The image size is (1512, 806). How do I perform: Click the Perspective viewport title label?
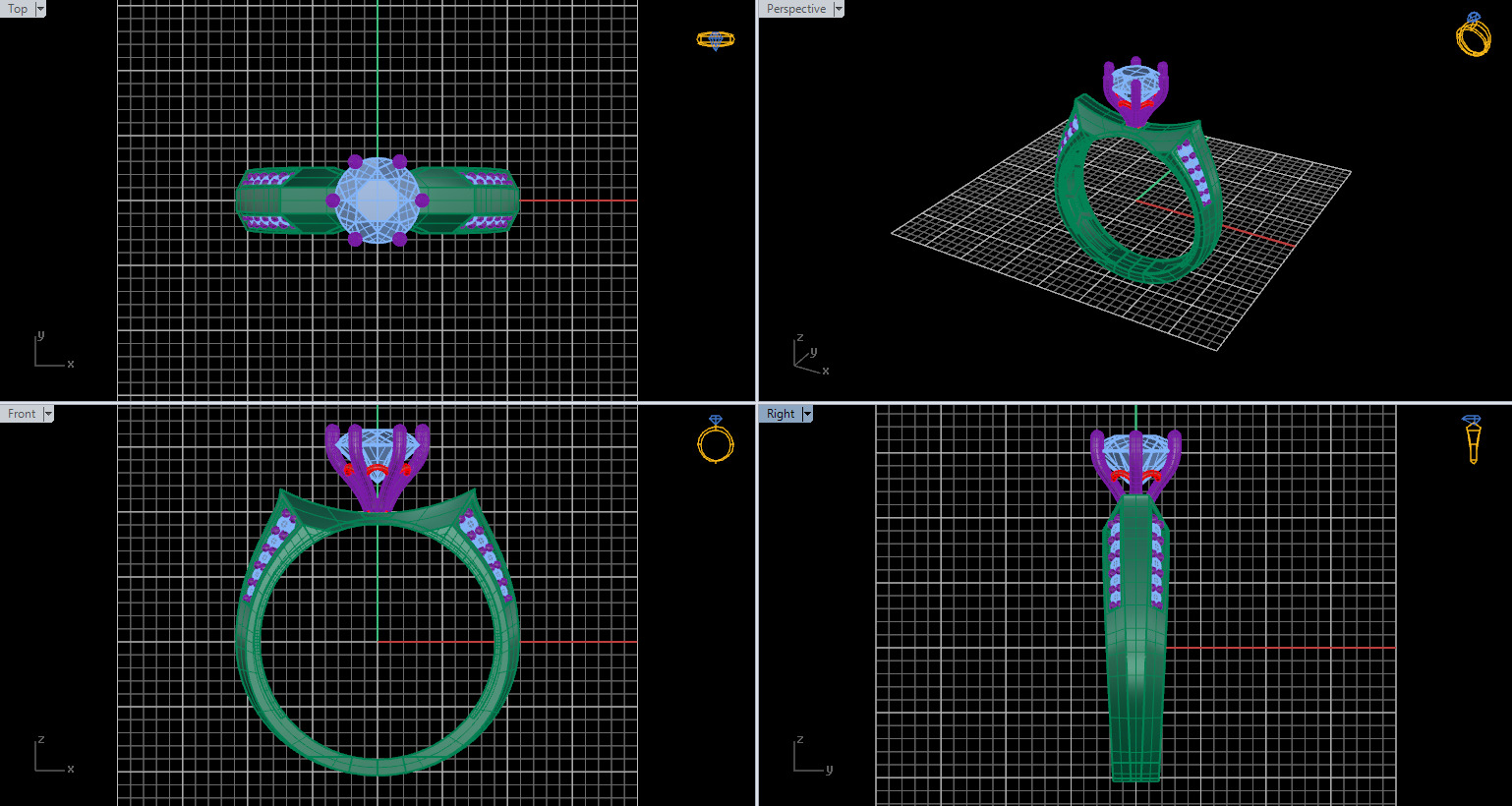pyautogui.click(x=795, y=9)
